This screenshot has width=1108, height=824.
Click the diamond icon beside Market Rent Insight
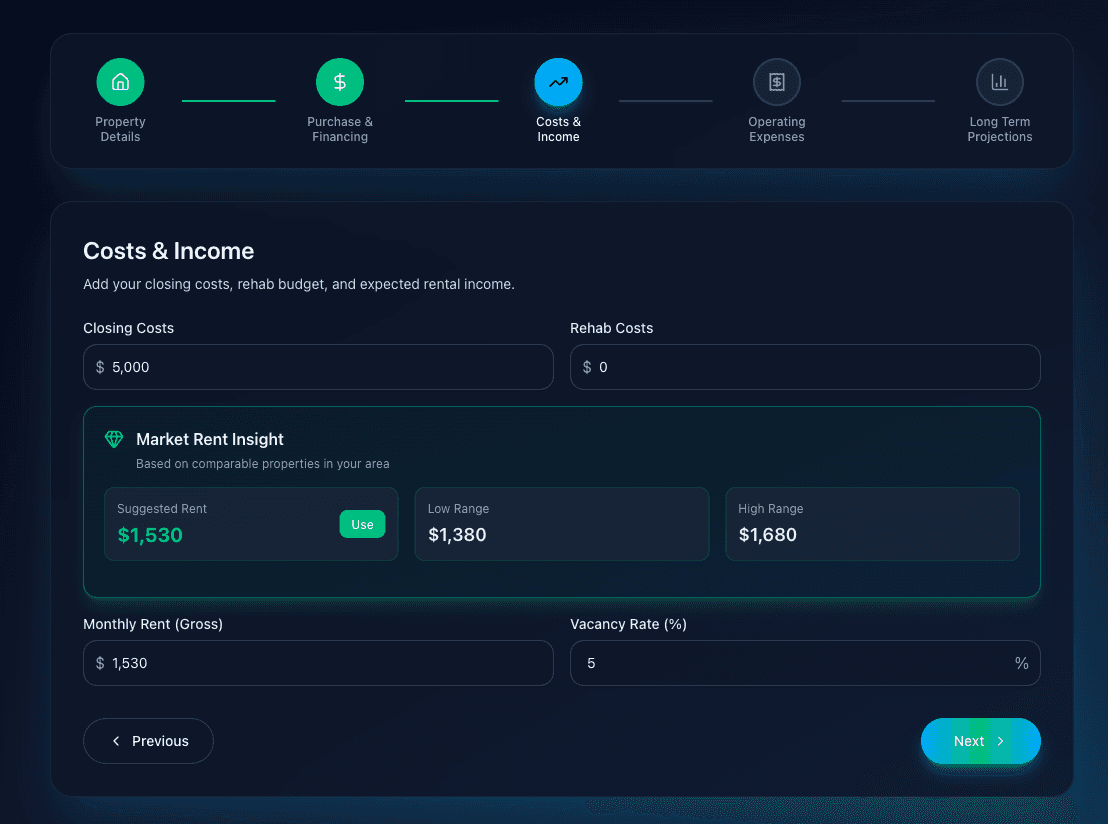click(x=114, y=439)
